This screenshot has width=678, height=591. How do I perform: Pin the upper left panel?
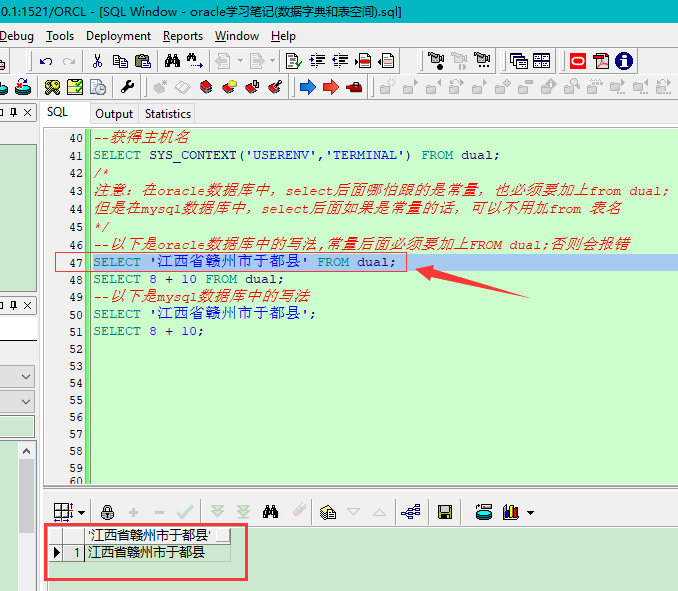click(x=14, y=113)
